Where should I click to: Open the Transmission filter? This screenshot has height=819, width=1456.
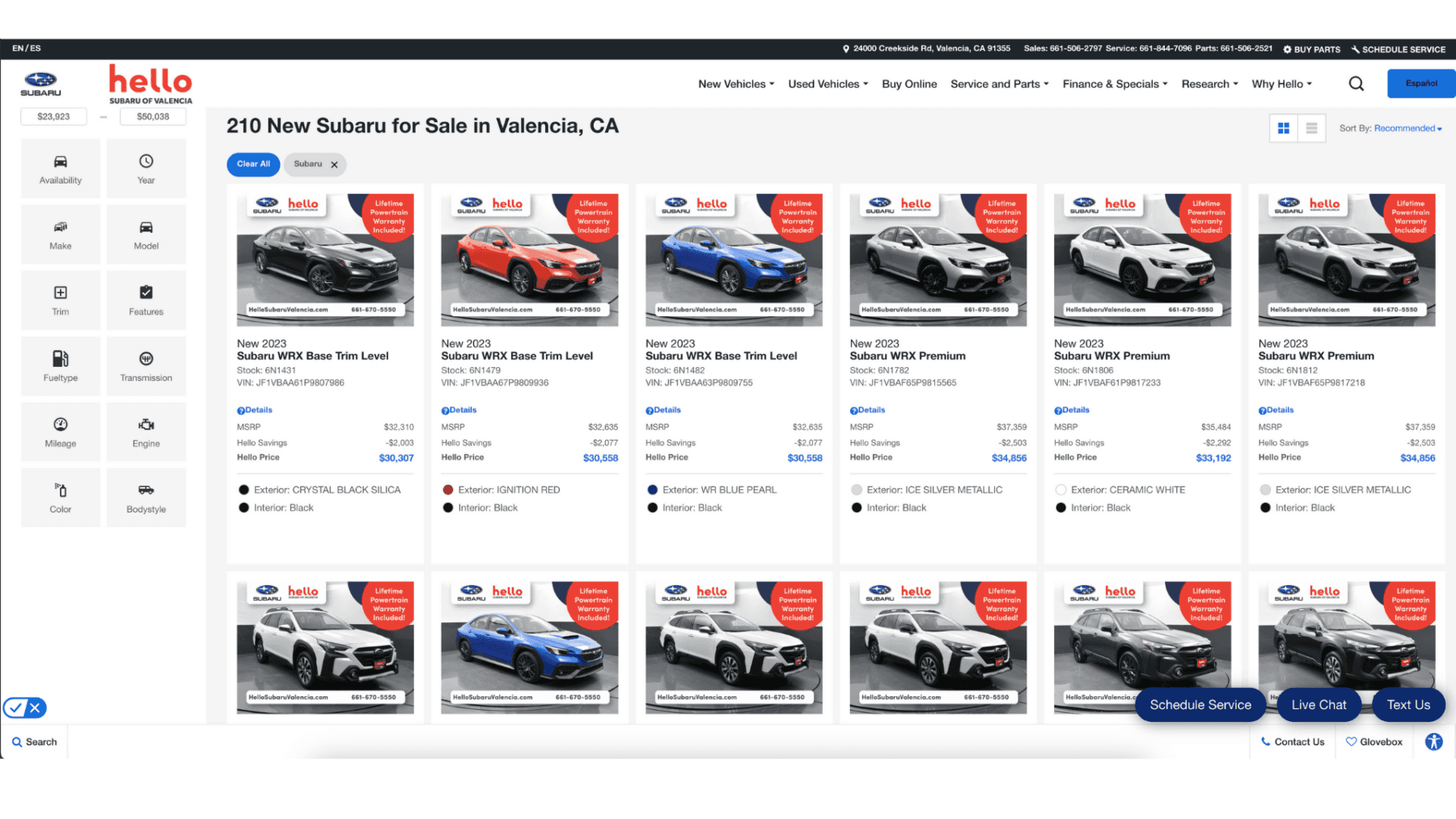point(146,365)
